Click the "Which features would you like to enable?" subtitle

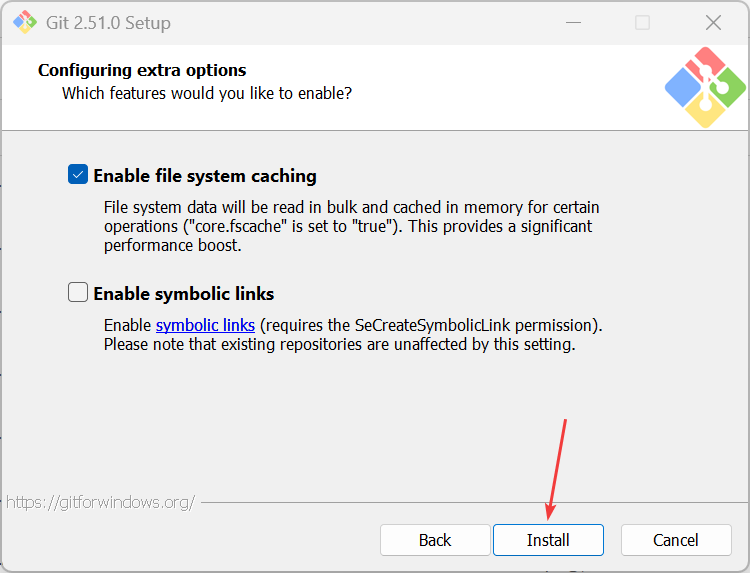pos(207,93)
